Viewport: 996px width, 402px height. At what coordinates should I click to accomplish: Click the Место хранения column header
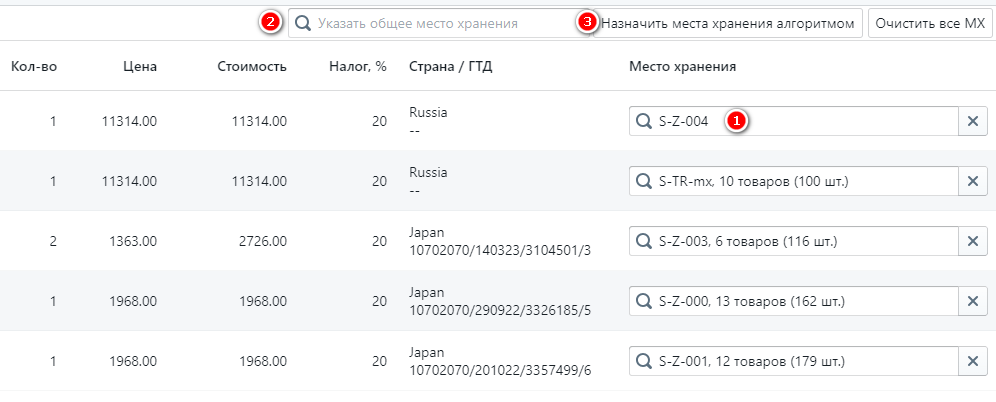682,67
